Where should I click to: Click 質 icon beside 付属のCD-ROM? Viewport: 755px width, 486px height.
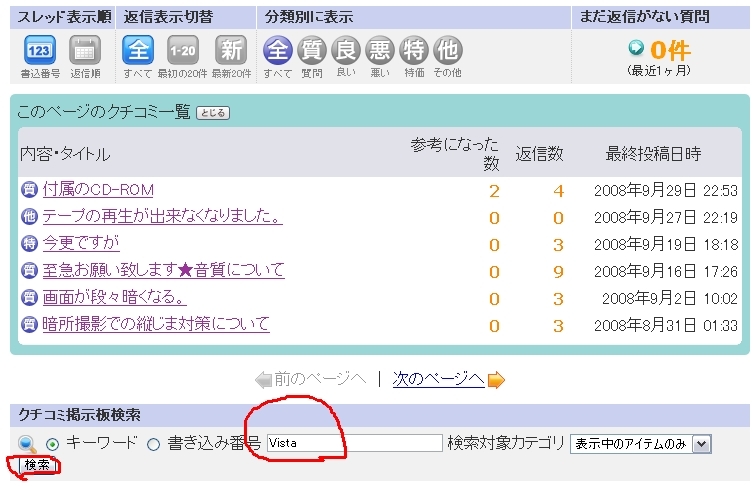[29, 189]
